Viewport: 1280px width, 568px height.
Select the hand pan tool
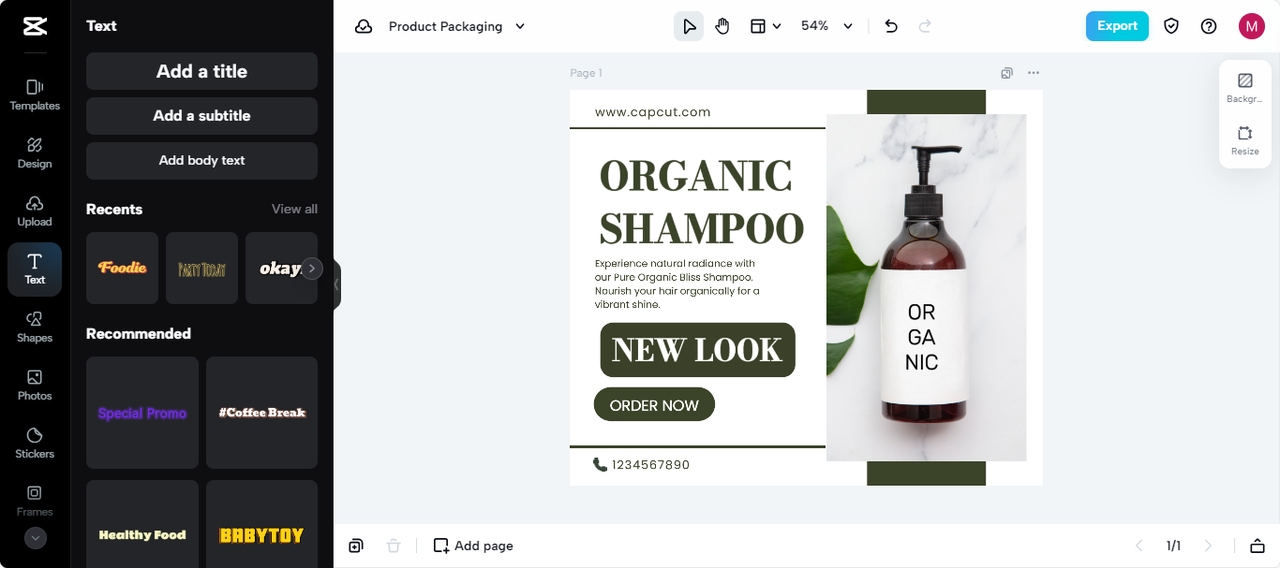[x=723, y=26]
